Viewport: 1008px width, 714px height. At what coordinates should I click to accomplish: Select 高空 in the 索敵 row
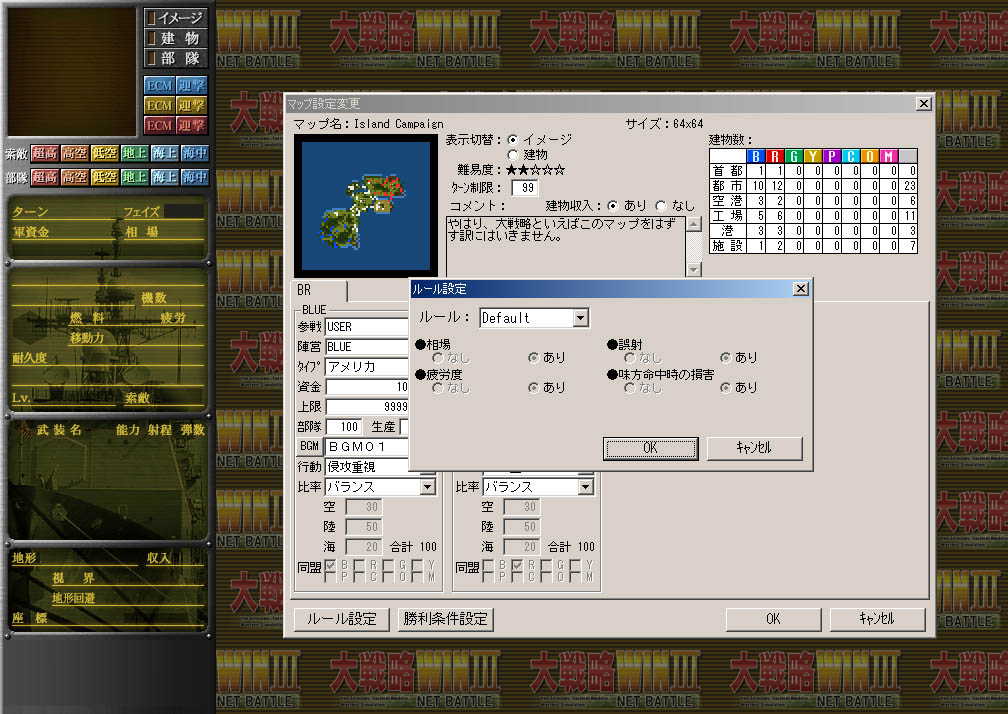tap(75, 153)
